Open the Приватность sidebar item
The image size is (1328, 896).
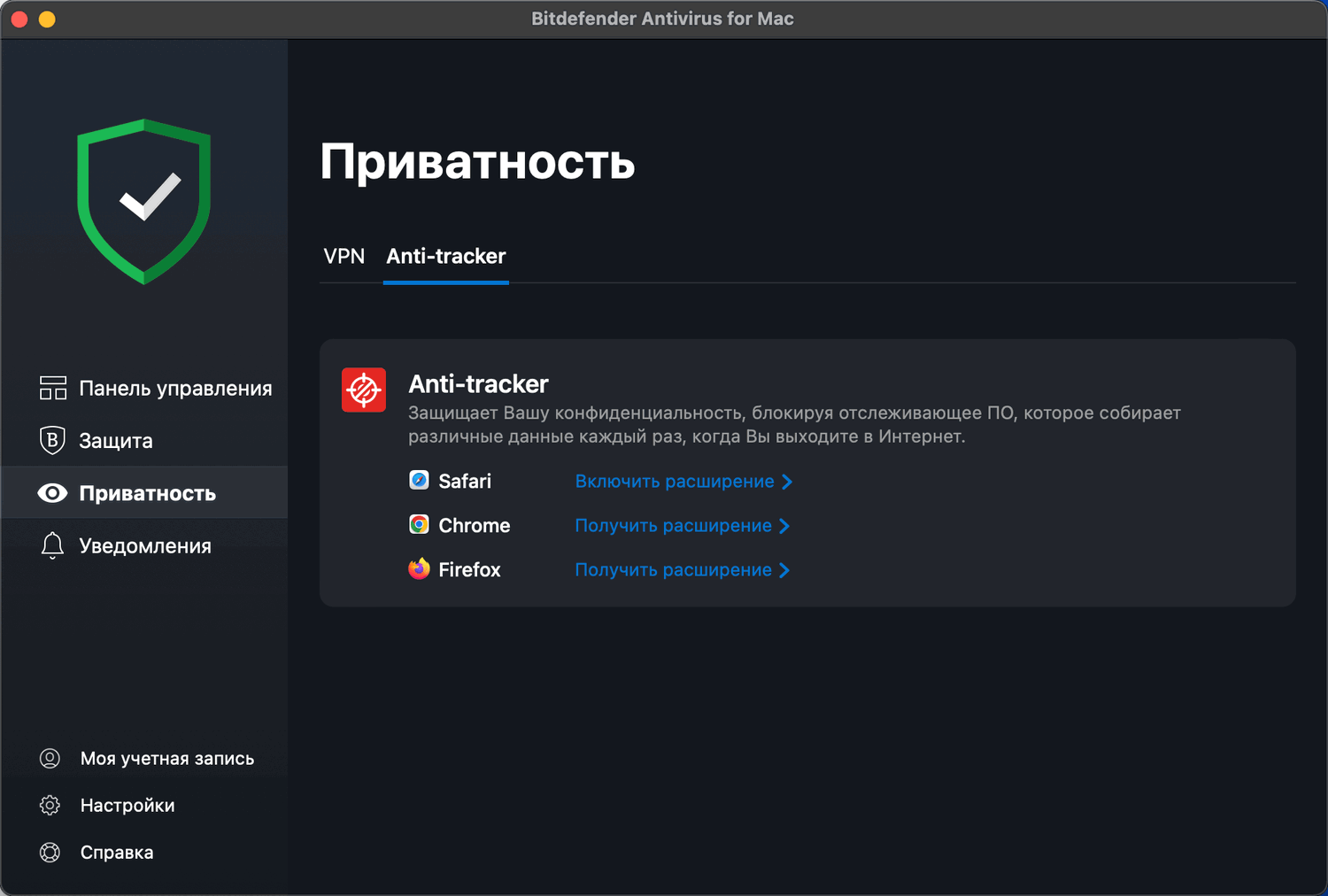144,492
